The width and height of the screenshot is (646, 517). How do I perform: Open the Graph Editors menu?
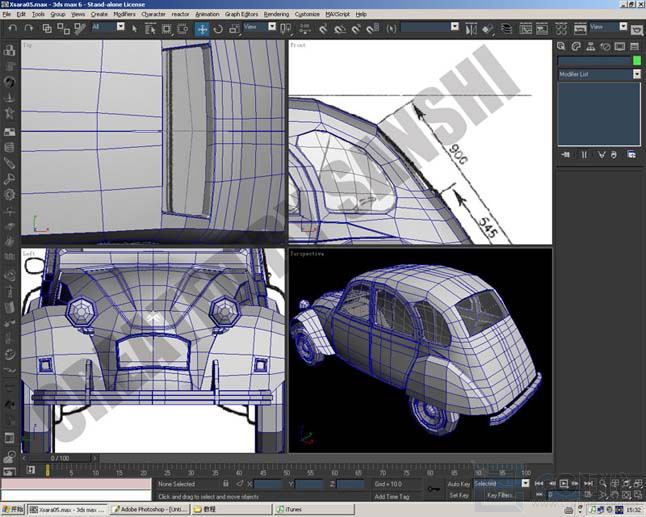click(241, 14)
